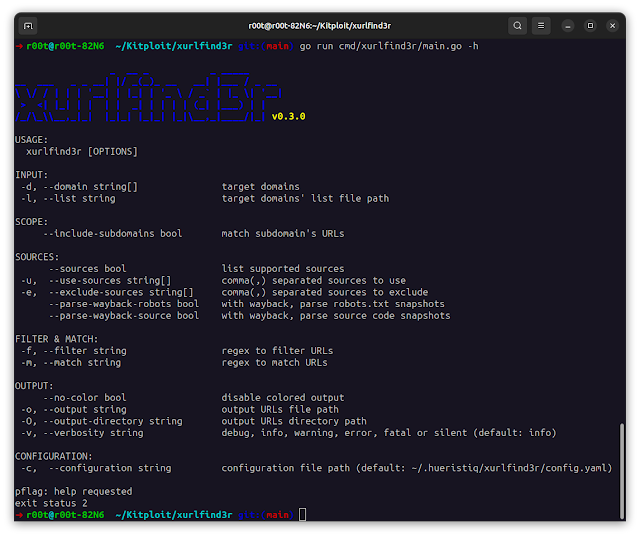Click the '--parse-wayback-source bool' option

point(124,316)
